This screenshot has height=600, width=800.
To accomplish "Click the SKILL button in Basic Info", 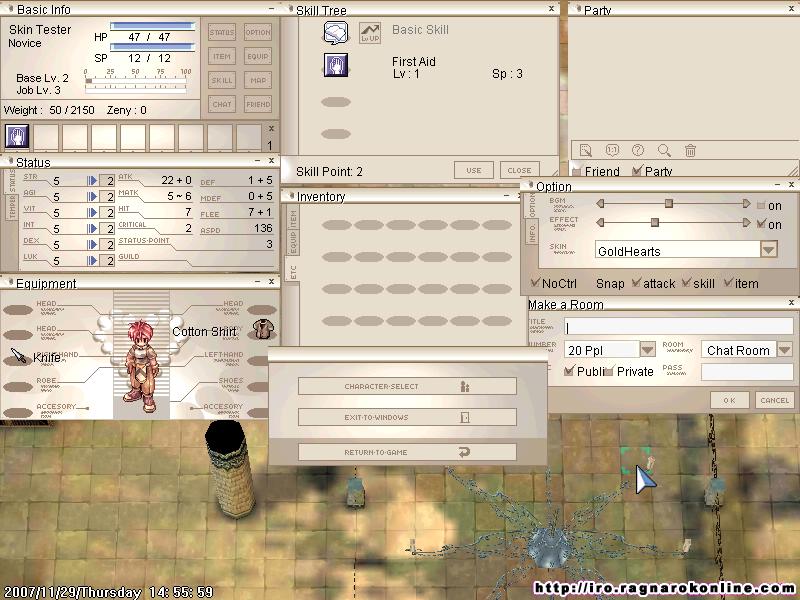I will 222,80.
